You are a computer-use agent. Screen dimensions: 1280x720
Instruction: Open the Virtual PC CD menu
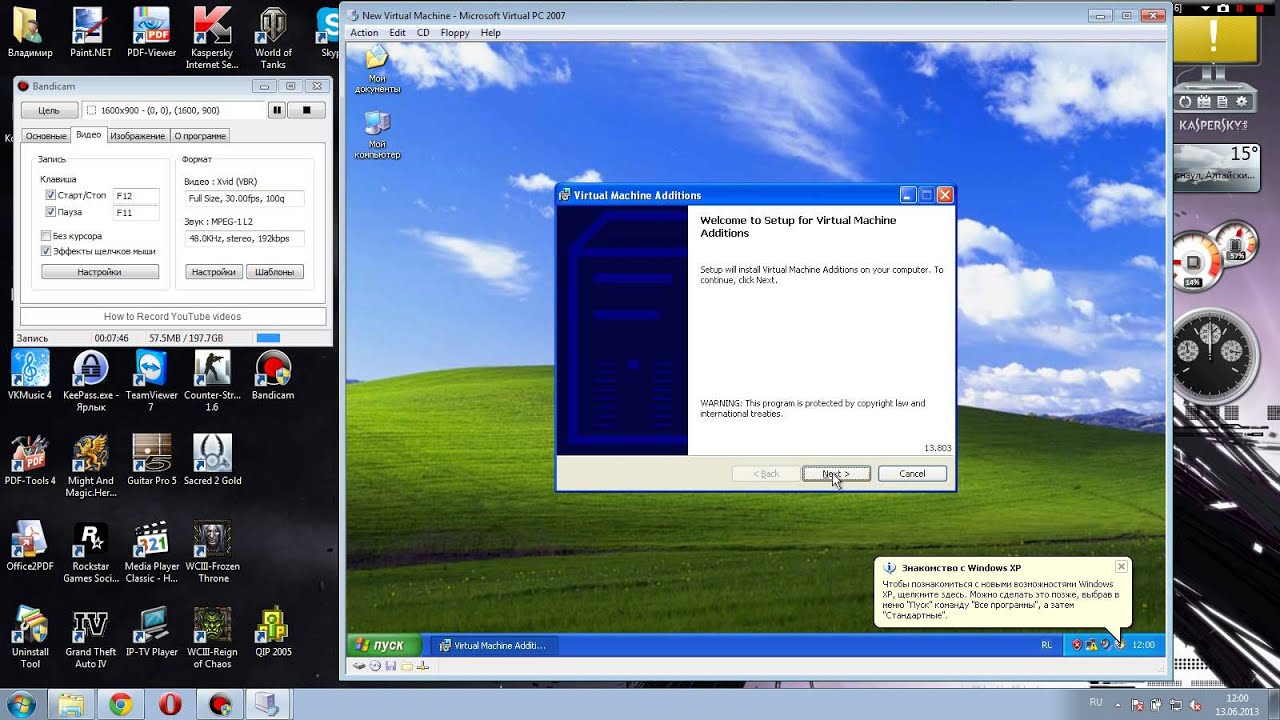point(423,32)
